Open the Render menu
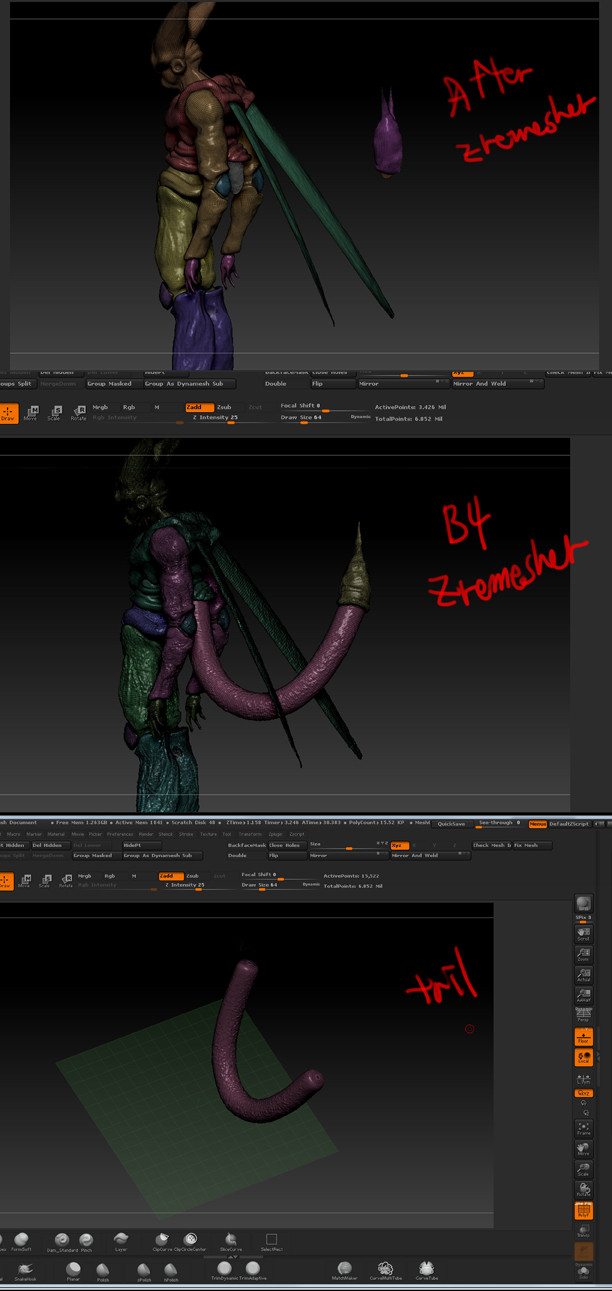The height and width of the screenshot is (1291, 612). (146, 833)
